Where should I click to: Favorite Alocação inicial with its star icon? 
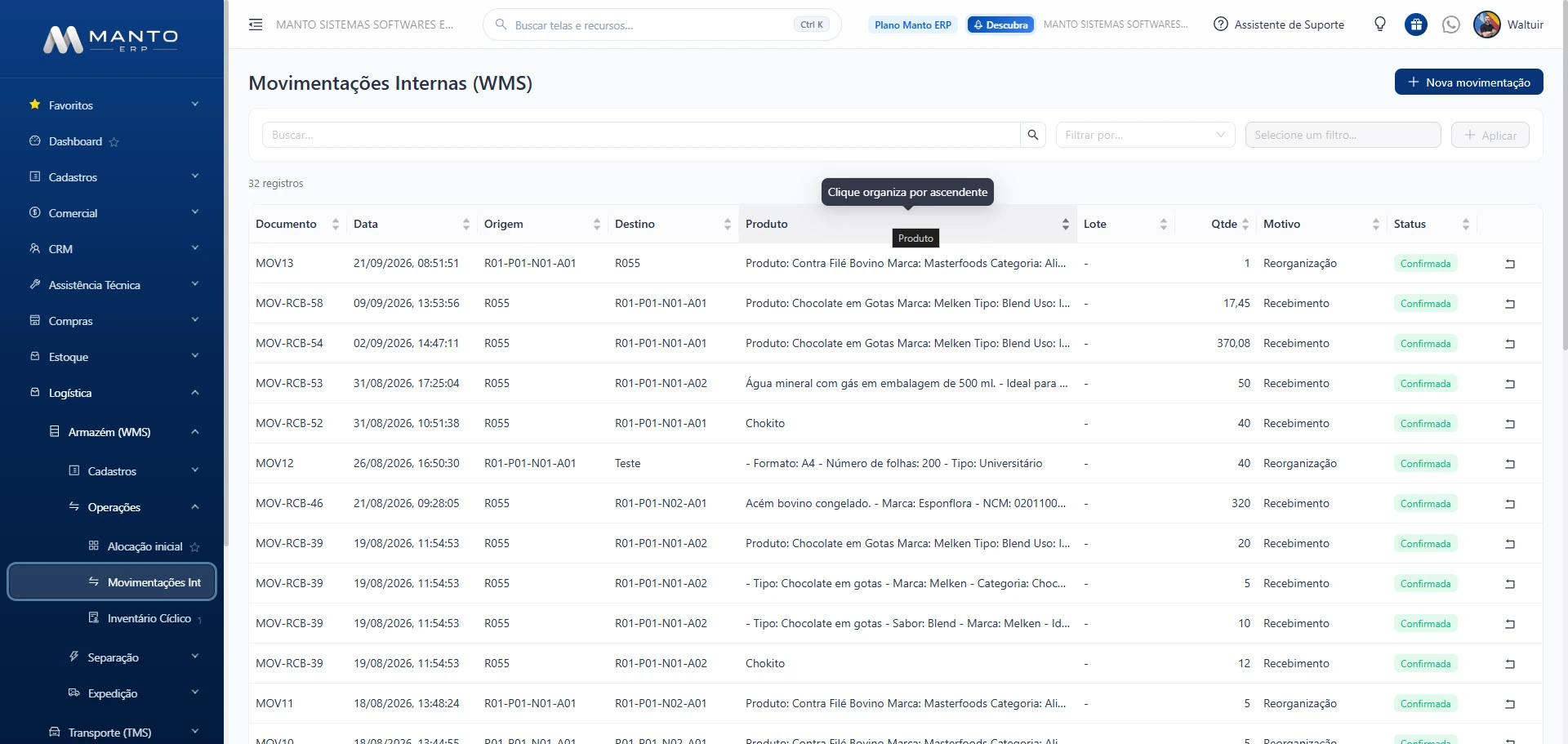pos(194,547)
